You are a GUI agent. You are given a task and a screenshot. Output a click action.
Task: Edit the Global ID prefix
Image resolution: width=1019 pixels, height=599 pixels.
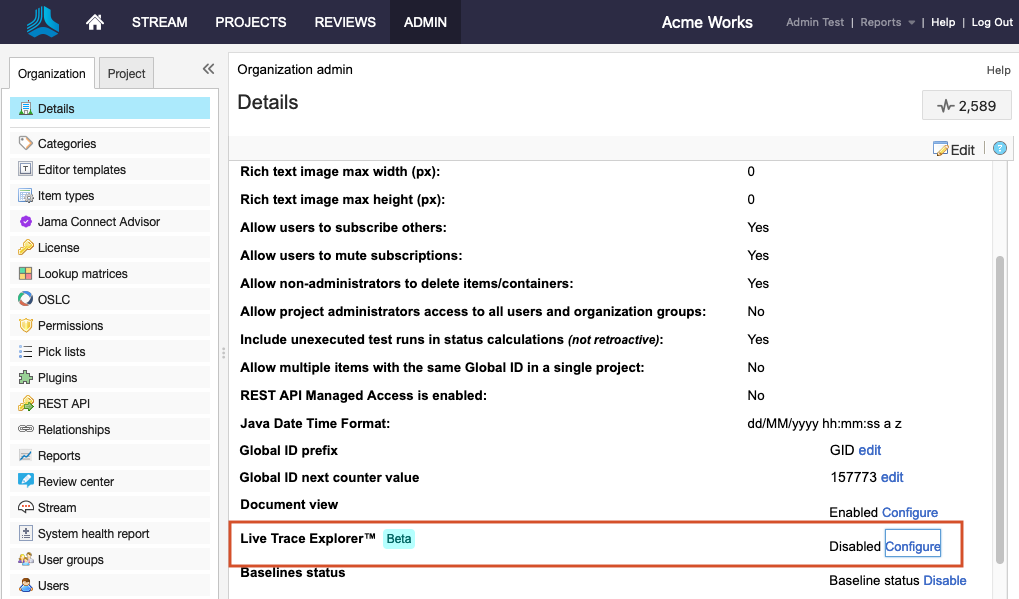coord(869,451)
